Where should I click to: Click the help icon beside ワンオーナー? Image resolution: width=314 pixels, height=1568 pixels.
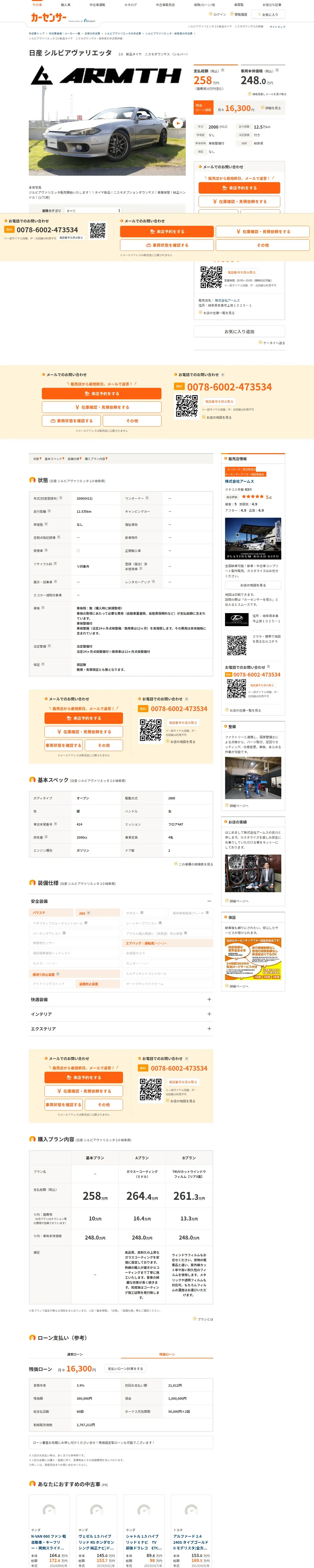[x=147, y=498]
